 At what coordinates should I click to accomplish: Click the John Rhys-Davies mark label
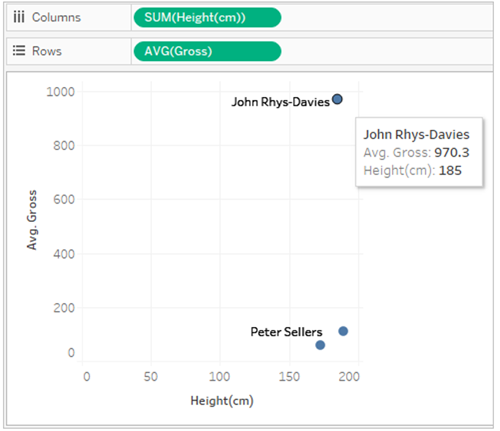tap(280, 102)
